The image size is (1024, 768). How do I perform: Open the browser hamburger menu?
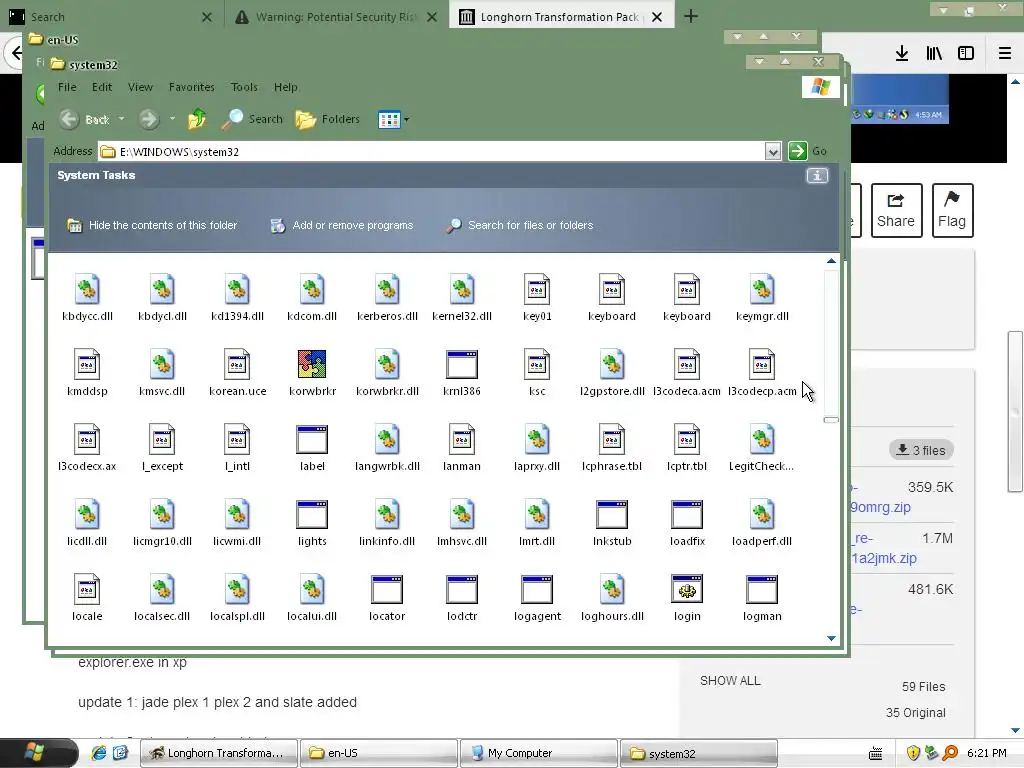pyautogui.click(x=1004, y=53)
